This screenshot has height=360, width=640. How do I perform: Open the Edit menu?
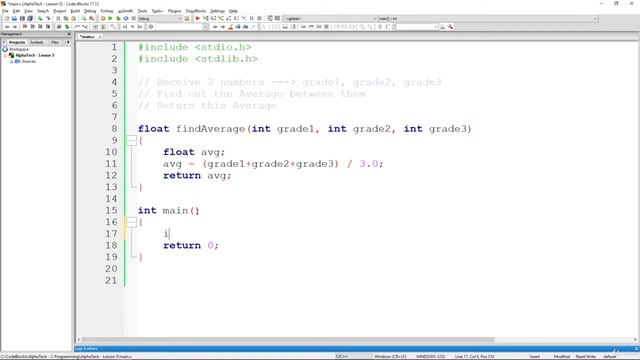[x=16, y=11]
